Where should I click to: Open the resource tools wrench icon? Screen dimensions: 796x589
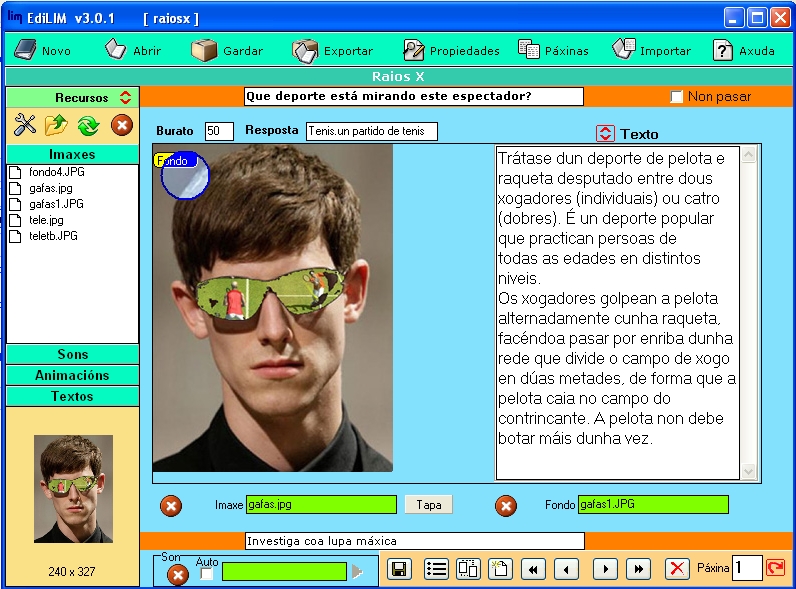coord(25,125)
